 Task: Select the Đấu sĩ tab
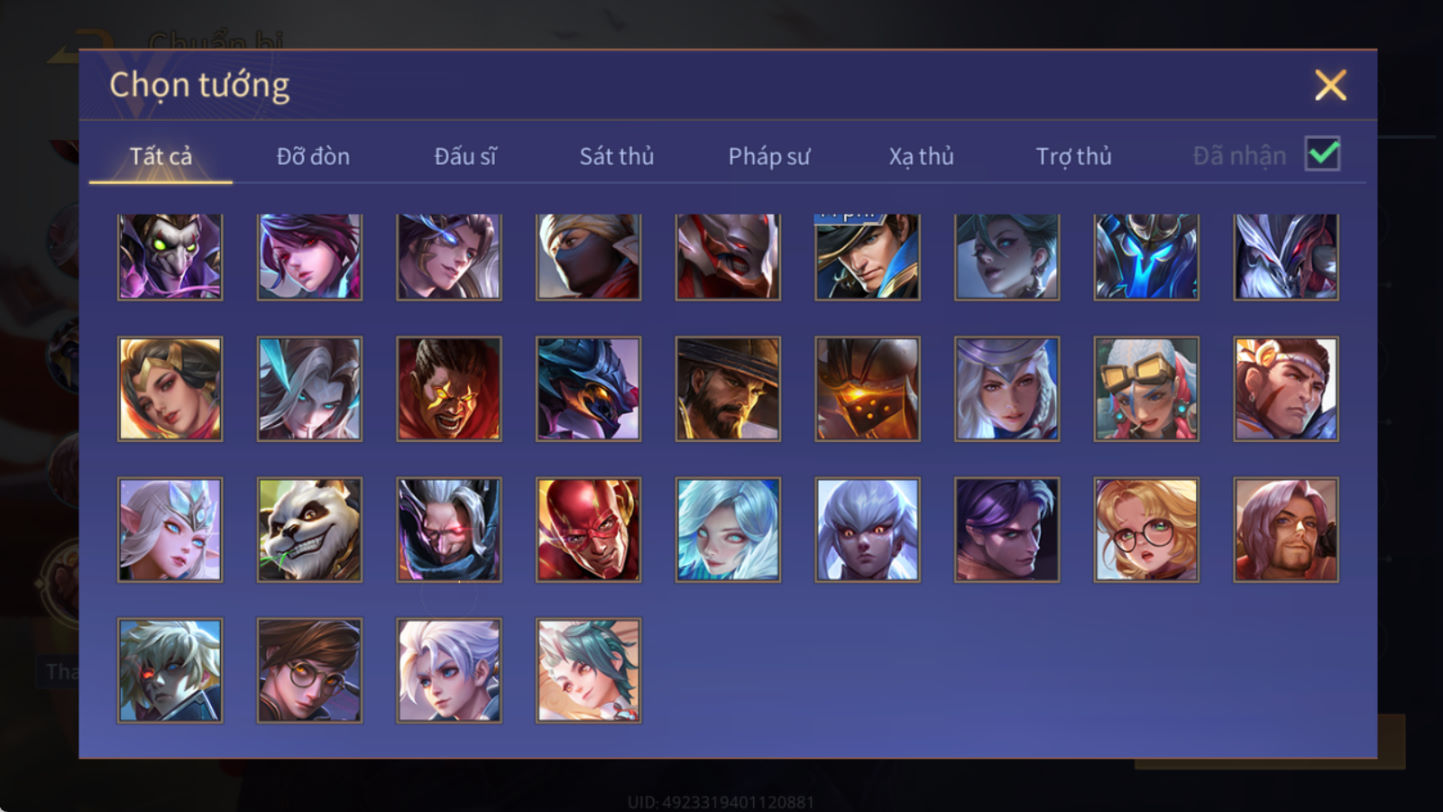465,156
